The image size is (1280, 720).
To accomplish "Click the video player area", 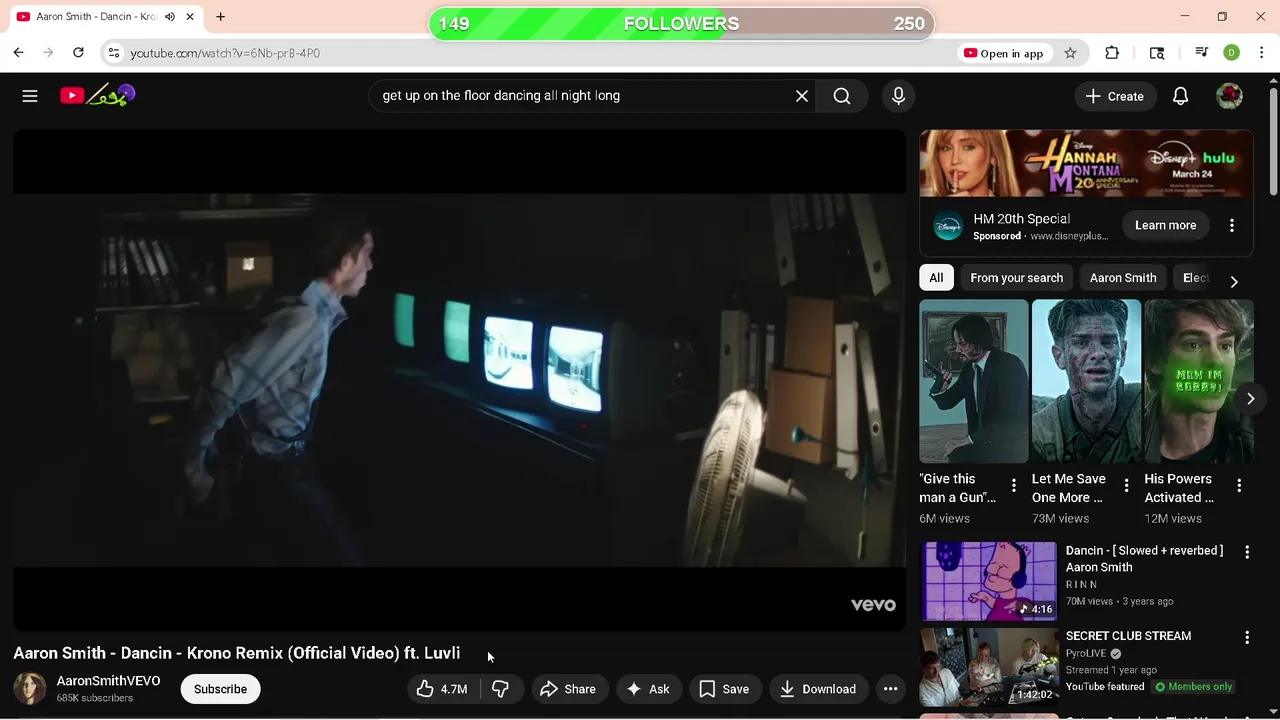I will (x=459, y=380).
